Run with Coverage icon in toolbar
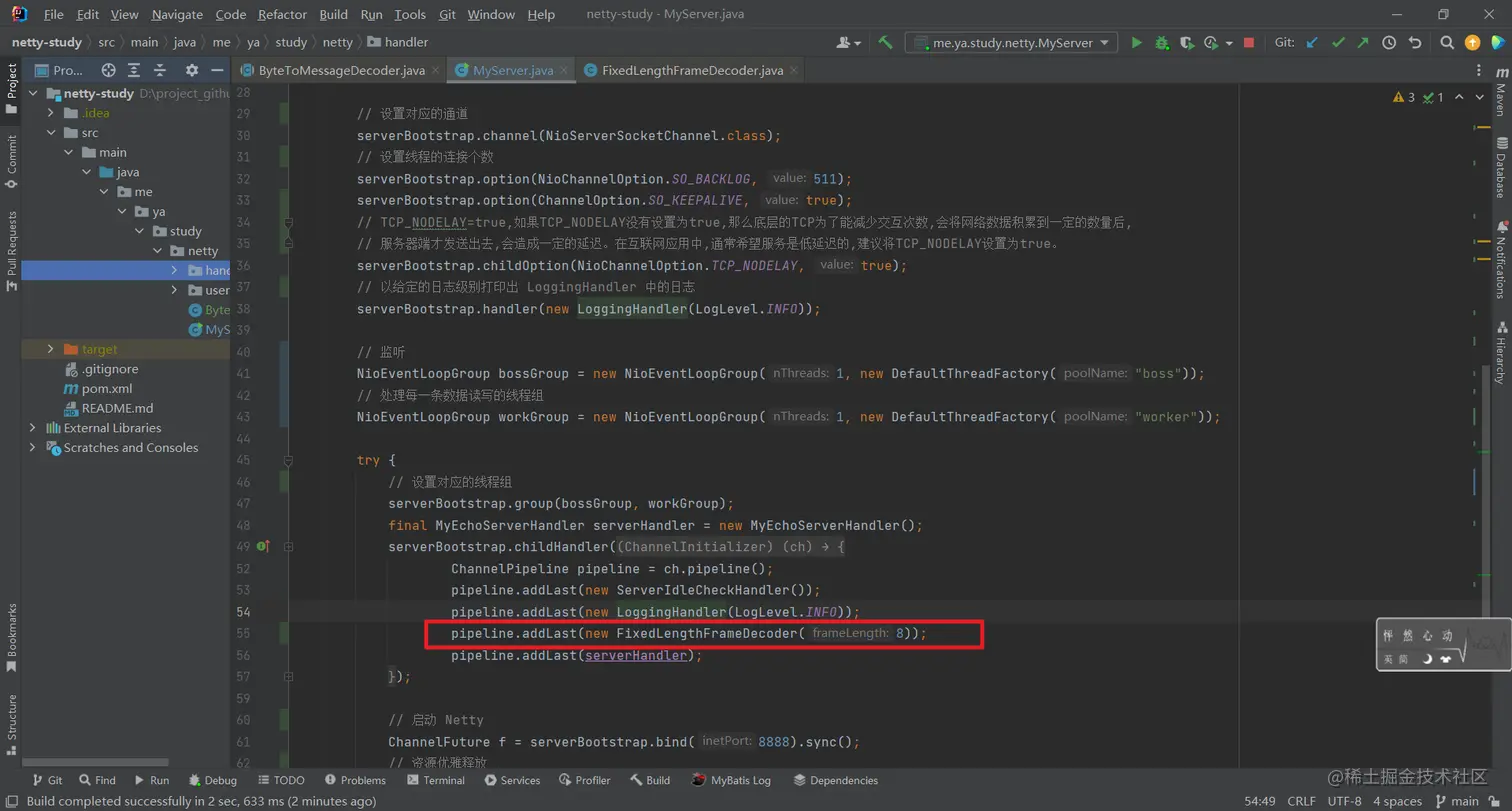This screenshot has width=1512, height=811. 1187,43
